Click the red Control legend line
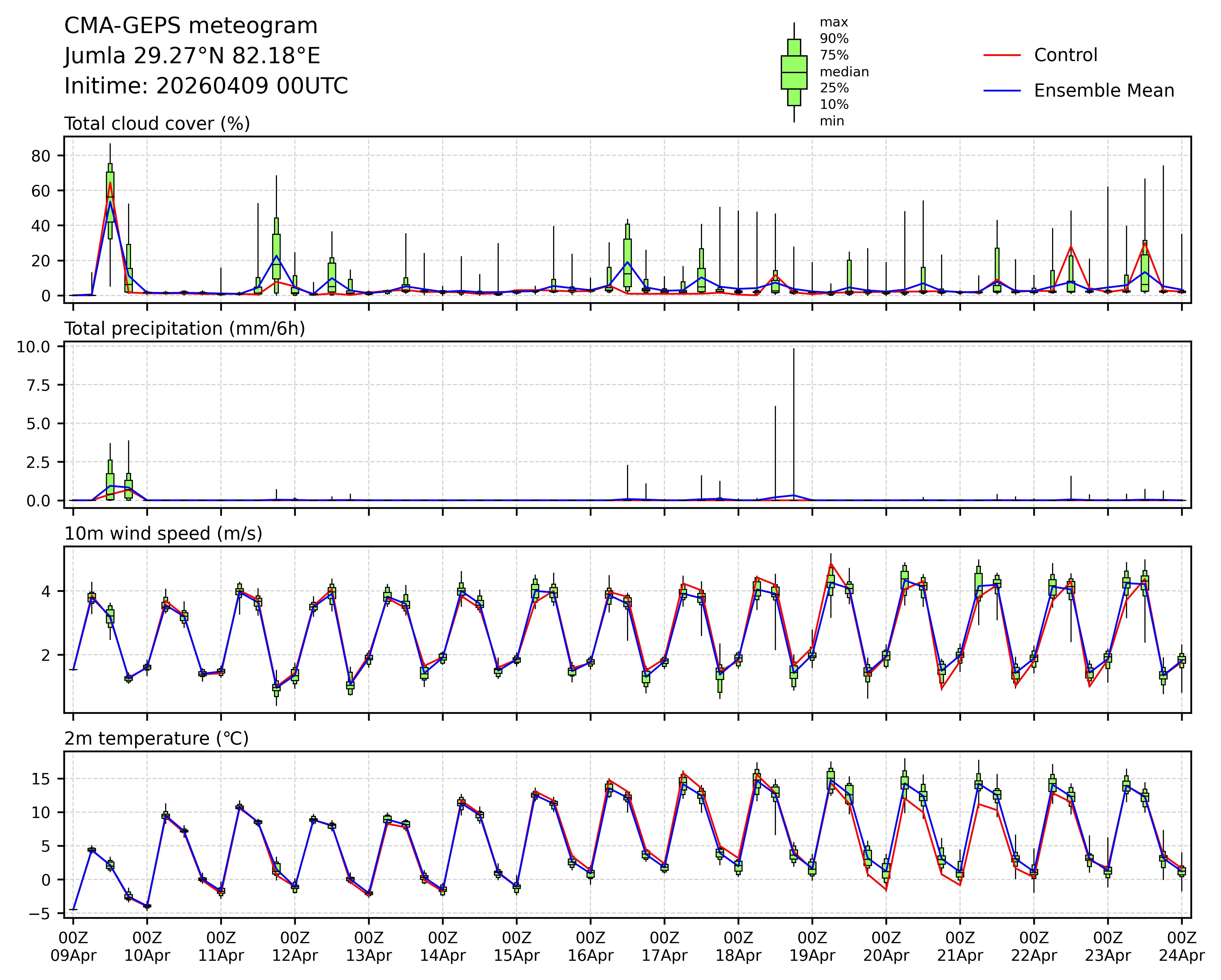 click(x=1002, y=56)
